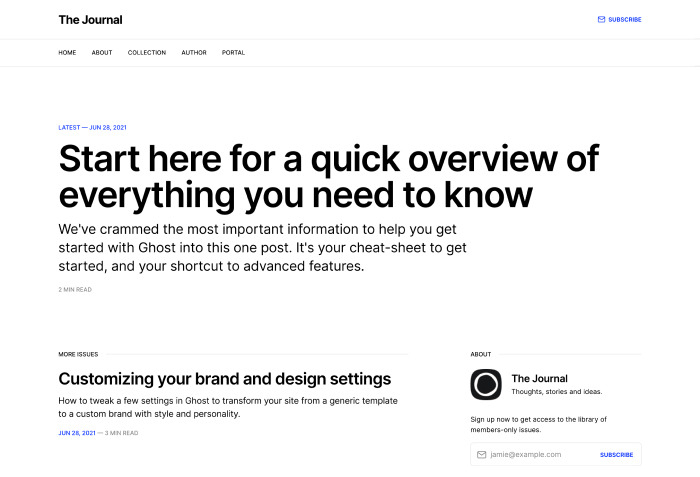
Task: Click the featured post excerpt paragraph
Action: click(262, 247)
